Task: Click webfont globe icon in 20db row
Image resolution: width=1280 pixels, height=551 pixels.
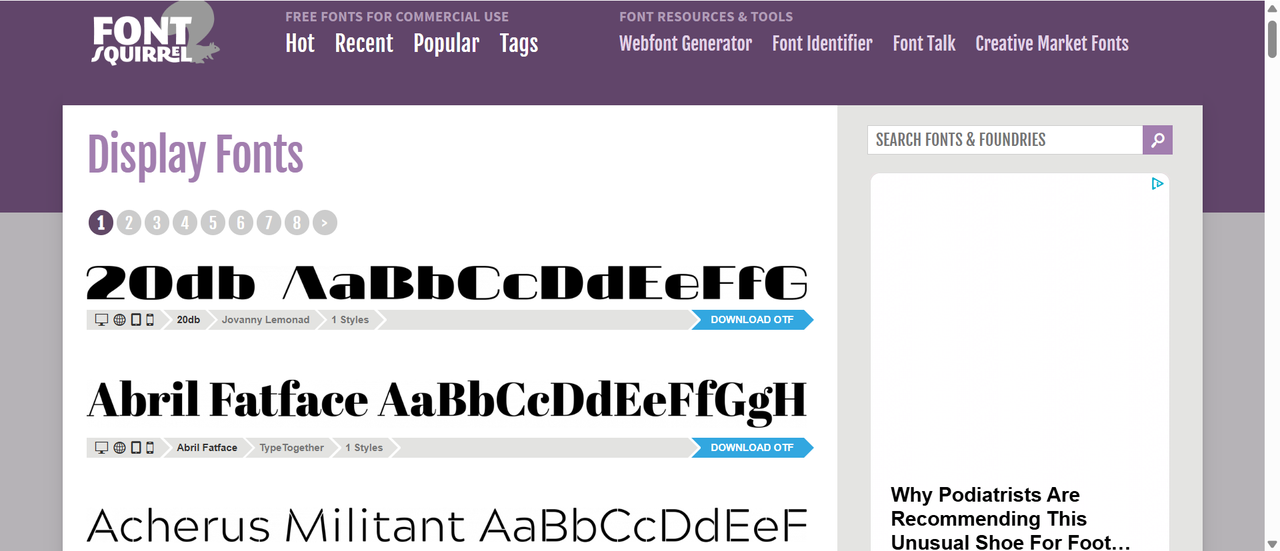Action: (120, 320)
